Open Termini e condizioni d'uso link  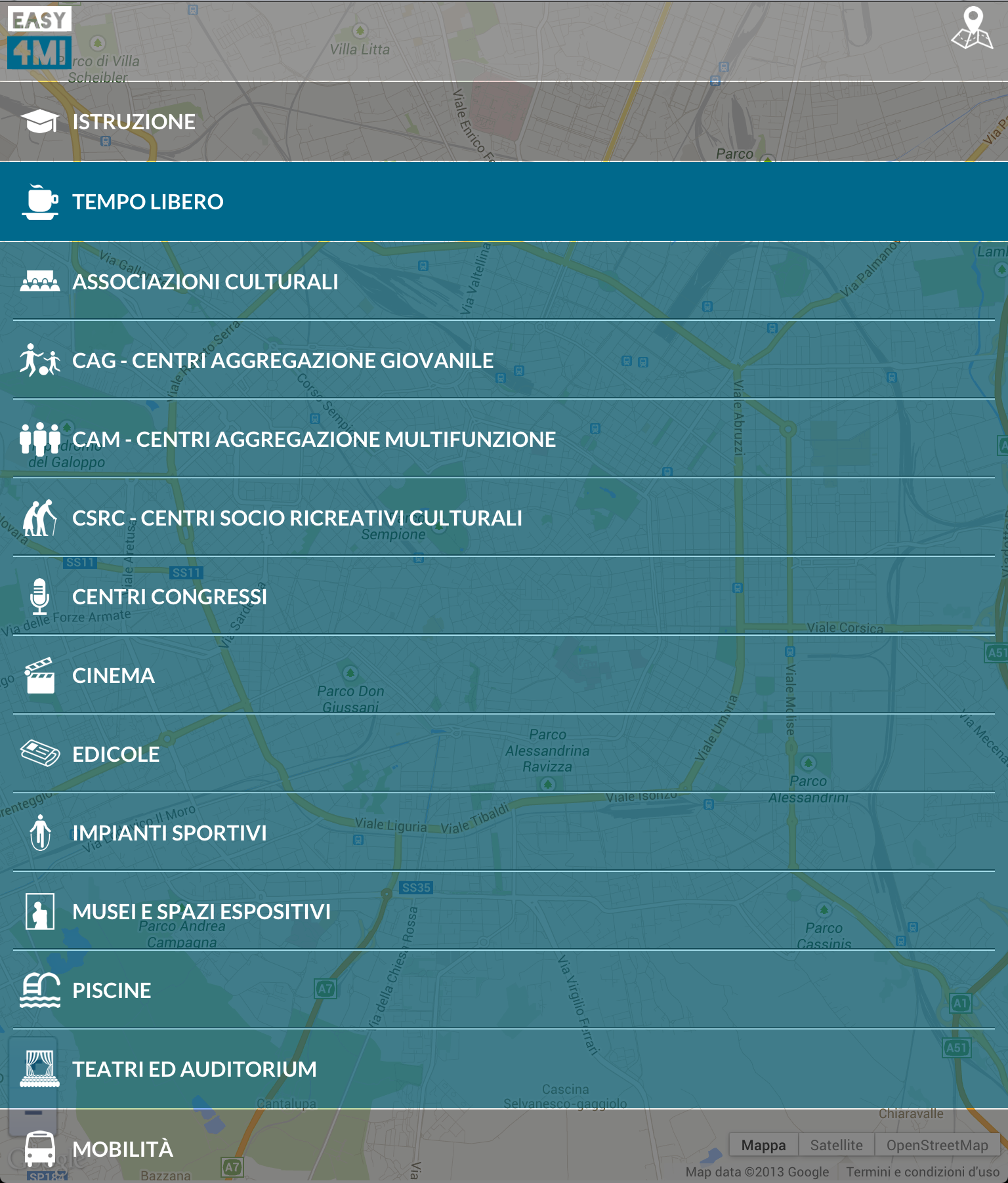922,1172
